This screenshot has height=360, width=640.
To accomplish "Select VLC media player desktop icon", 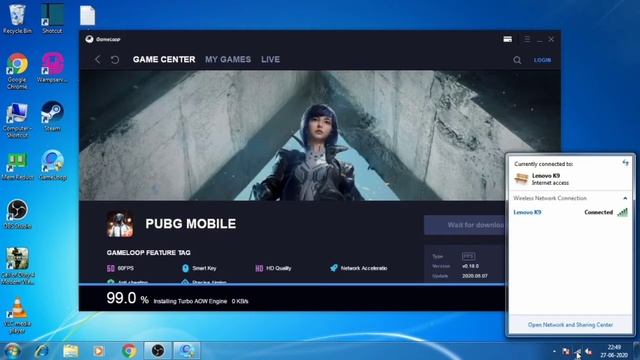I will tap(17, 315).
